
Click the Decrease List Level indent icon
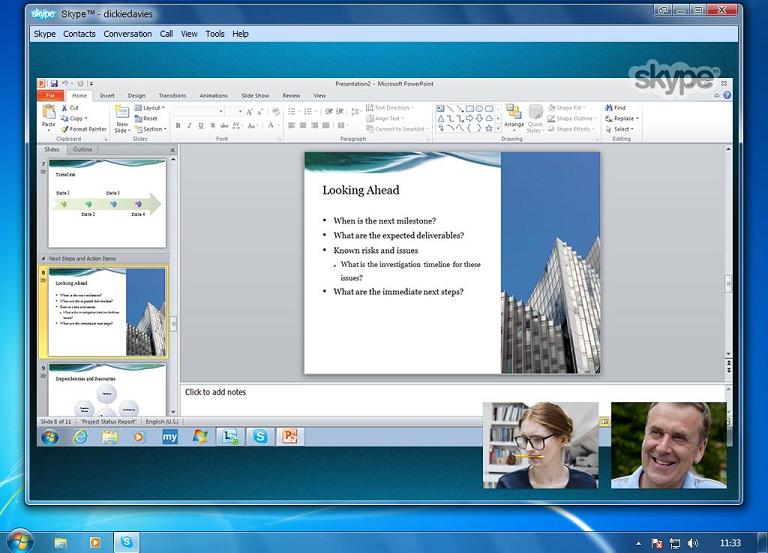(329, 112)
